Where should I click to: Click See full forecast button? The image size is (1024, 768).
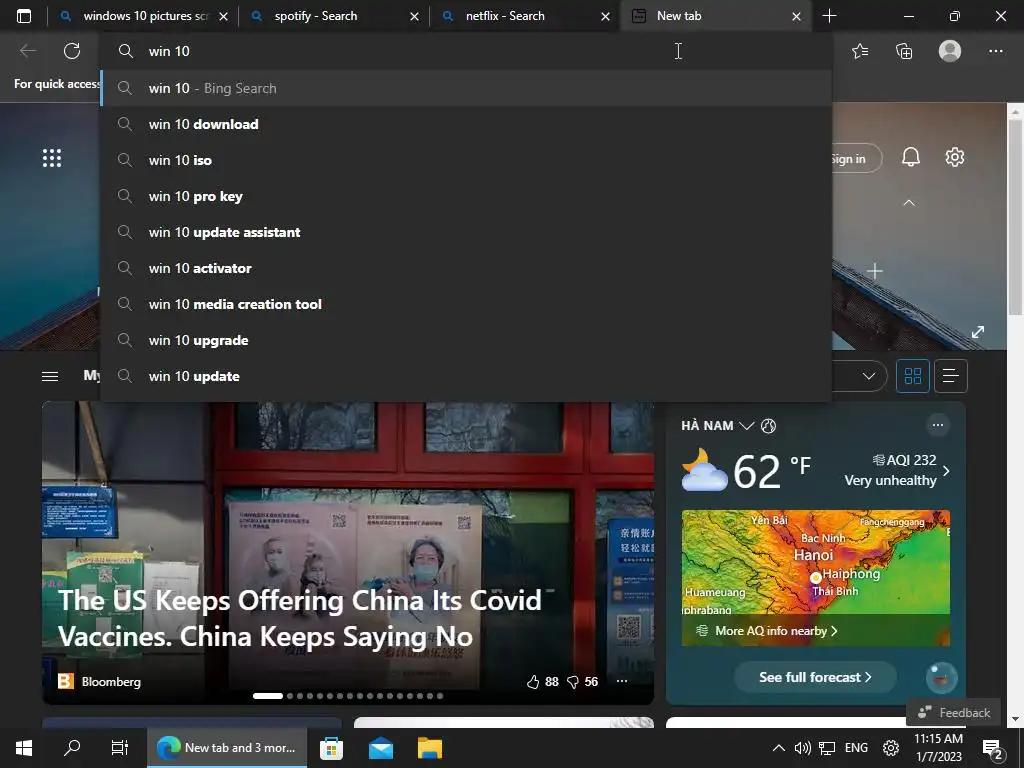(815, 677)
